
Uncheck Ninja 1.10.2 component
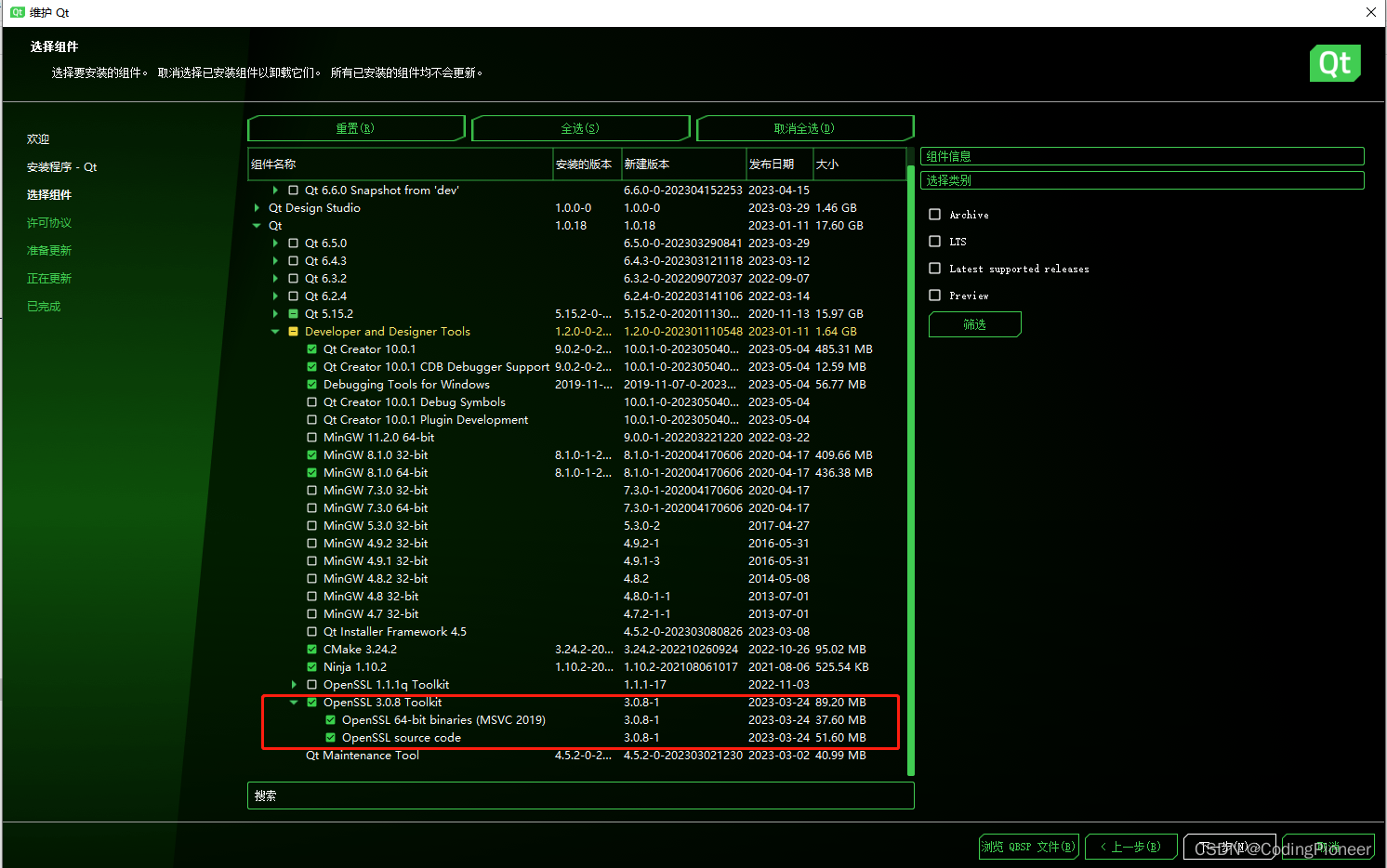(312, 667)
